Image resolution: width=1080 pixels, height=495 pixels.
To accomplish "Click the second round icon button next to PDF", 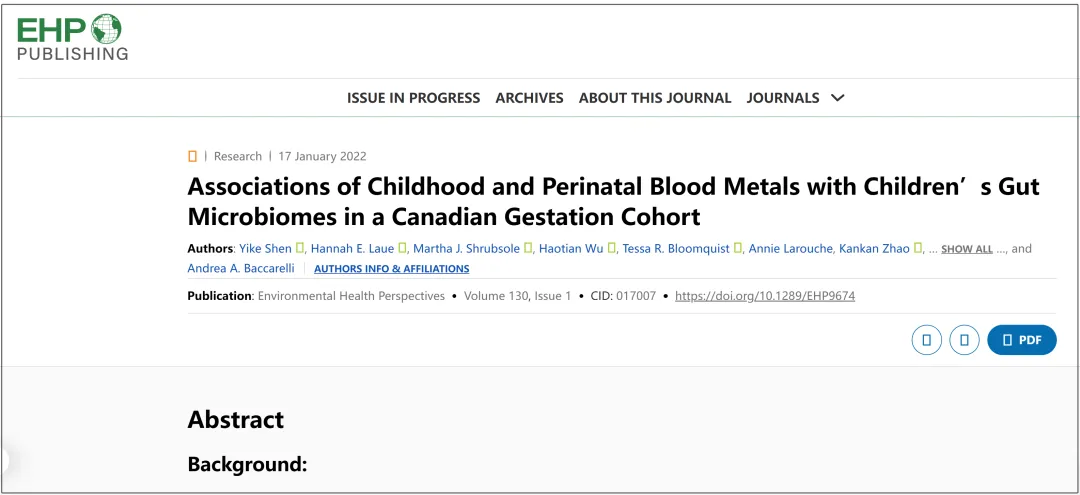I will (964, 340).
